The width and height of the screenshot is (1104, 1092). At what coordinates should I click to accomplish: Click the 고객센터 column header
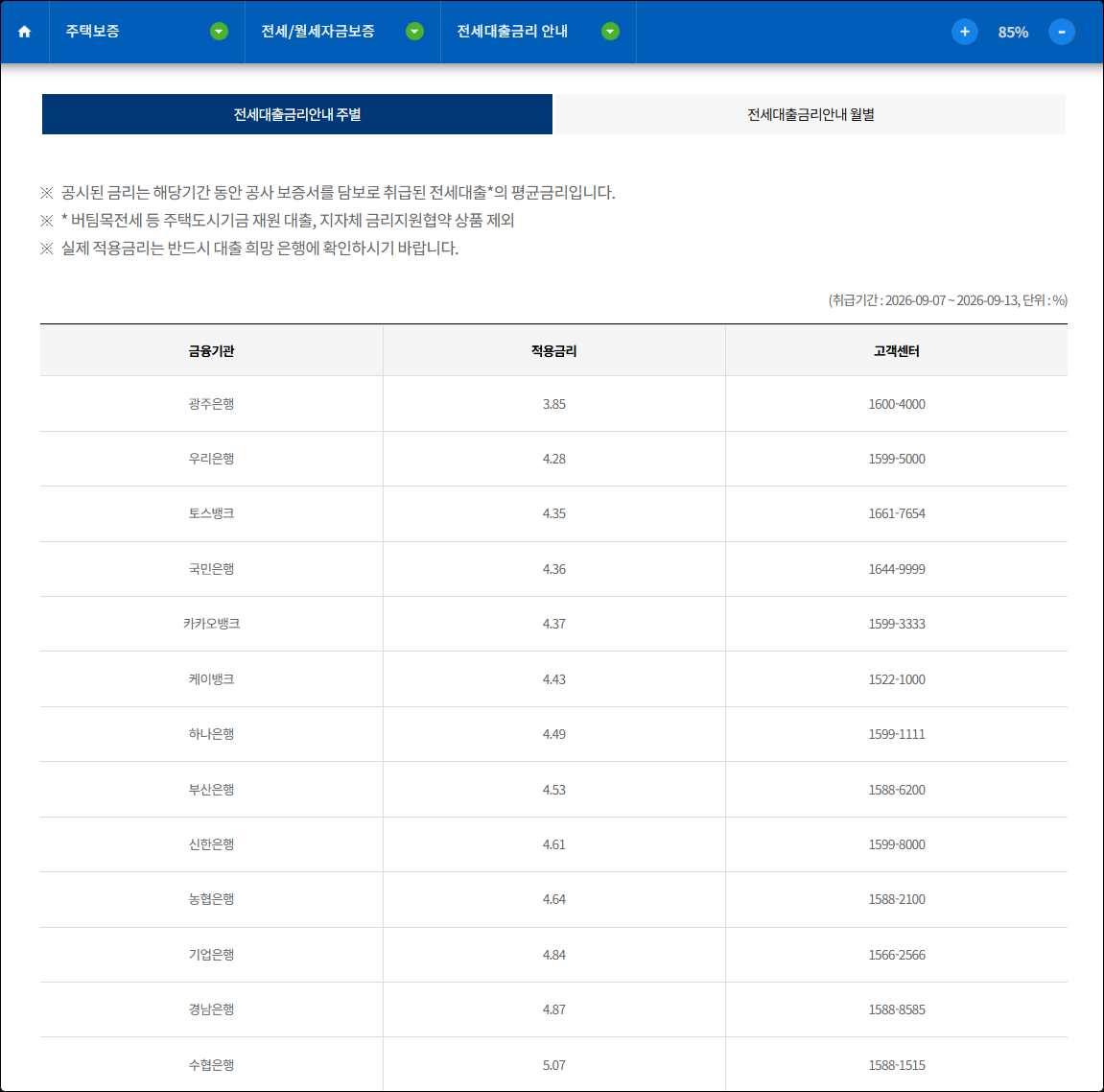point(896,351)
